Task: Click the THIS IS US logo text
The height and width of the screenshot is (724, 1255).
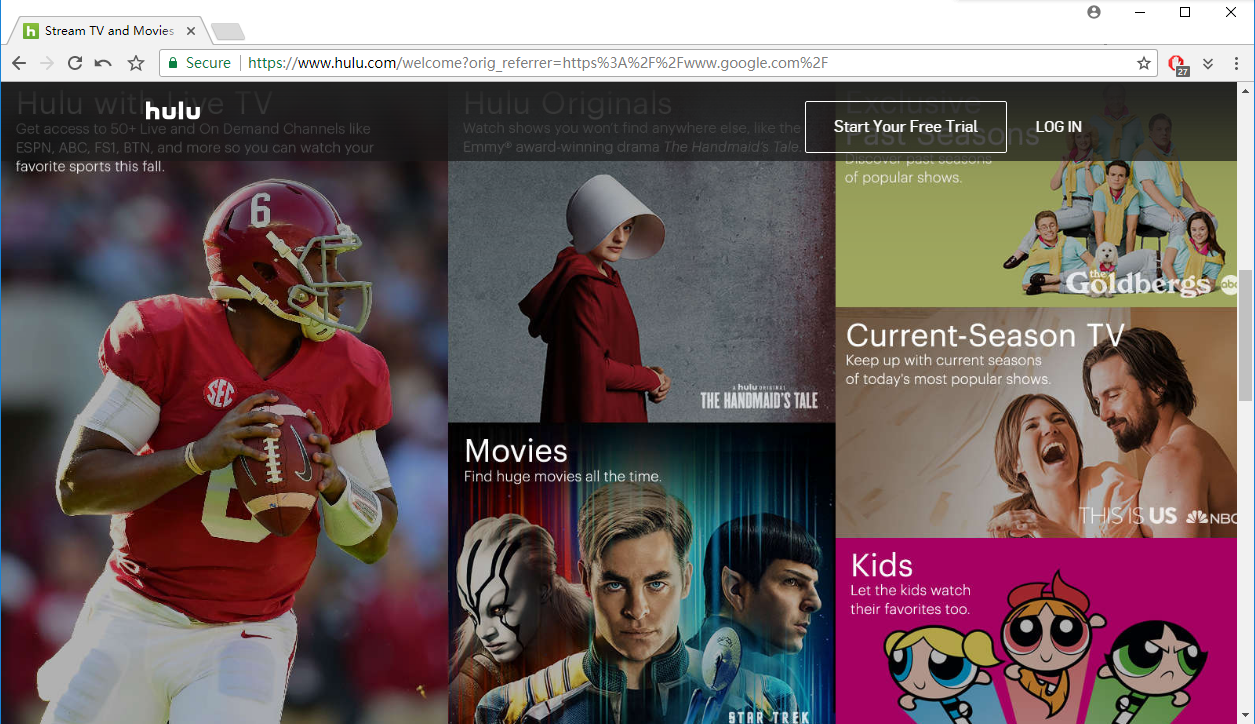Action: pyautogui.click(x=1128, y=516)
